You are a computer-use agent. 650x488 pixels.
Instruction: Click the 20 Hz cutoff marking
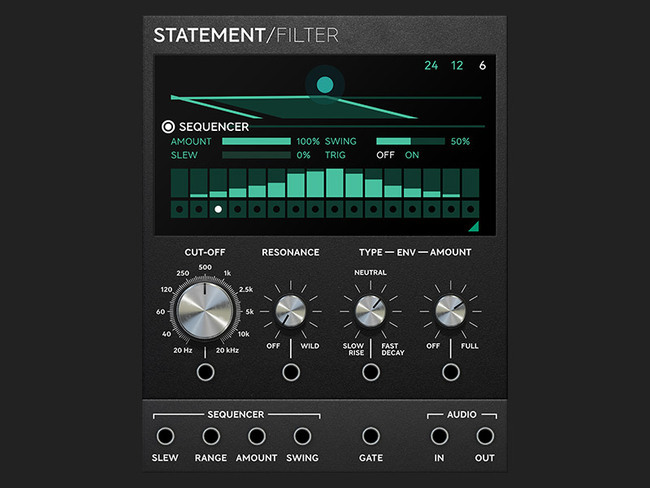[182, 350]
